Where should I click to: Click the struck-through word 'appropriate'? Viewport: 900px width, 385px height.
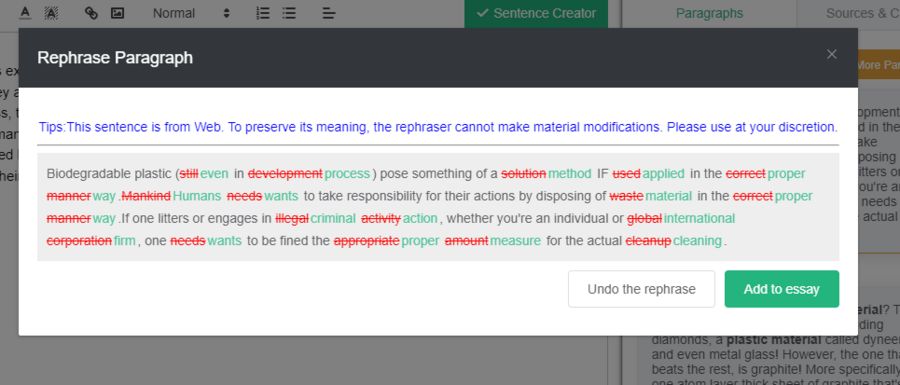367,241
